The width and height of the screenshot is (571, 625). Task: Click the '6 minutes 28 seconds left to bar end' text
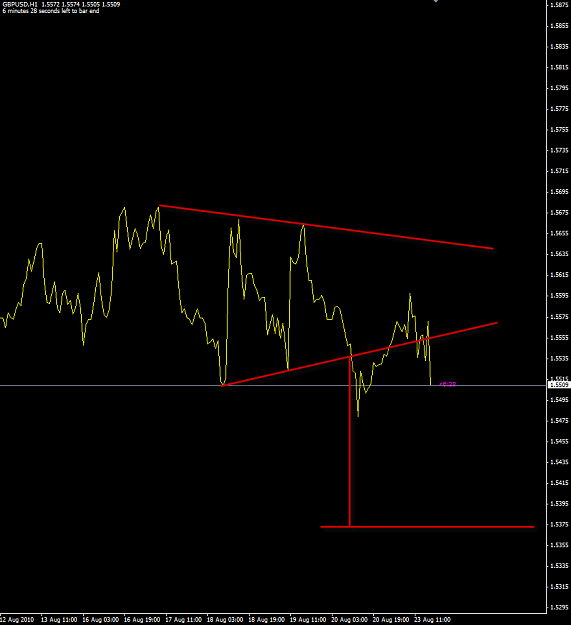(51, 11)
